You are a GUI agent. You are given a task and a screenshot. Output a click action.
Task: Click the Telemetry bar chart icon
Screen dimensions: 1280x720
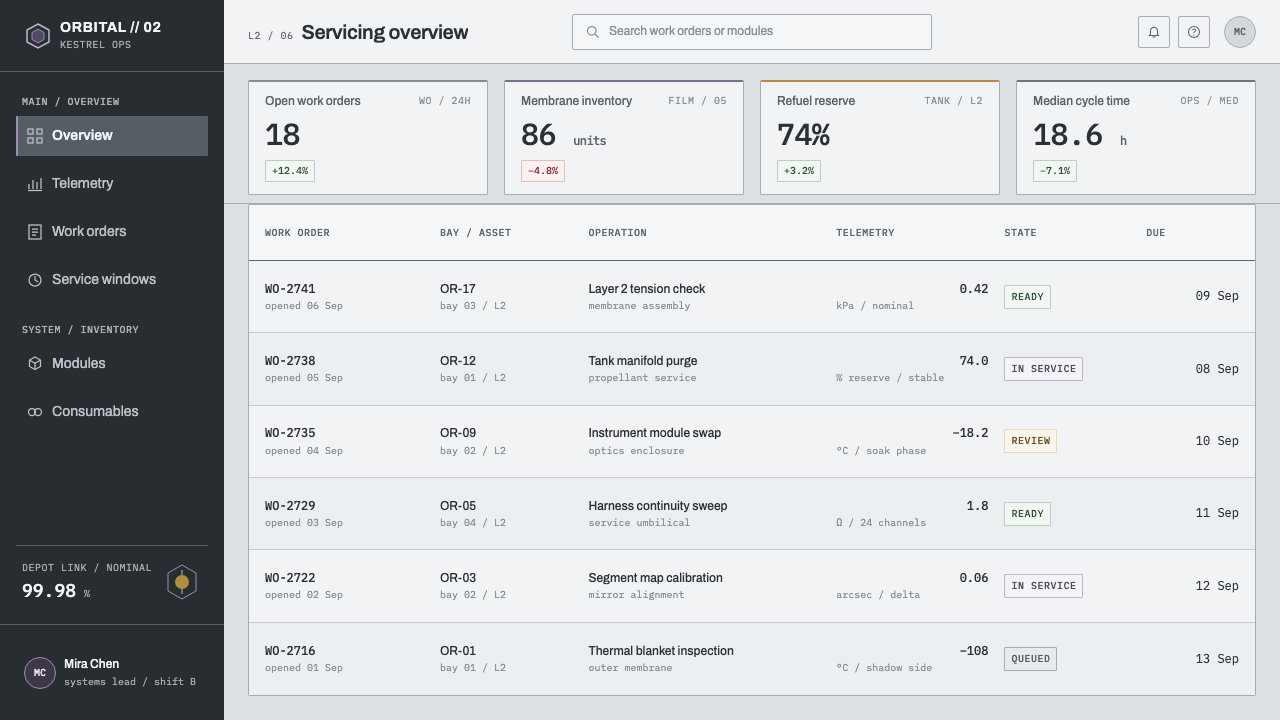point(35,184)
